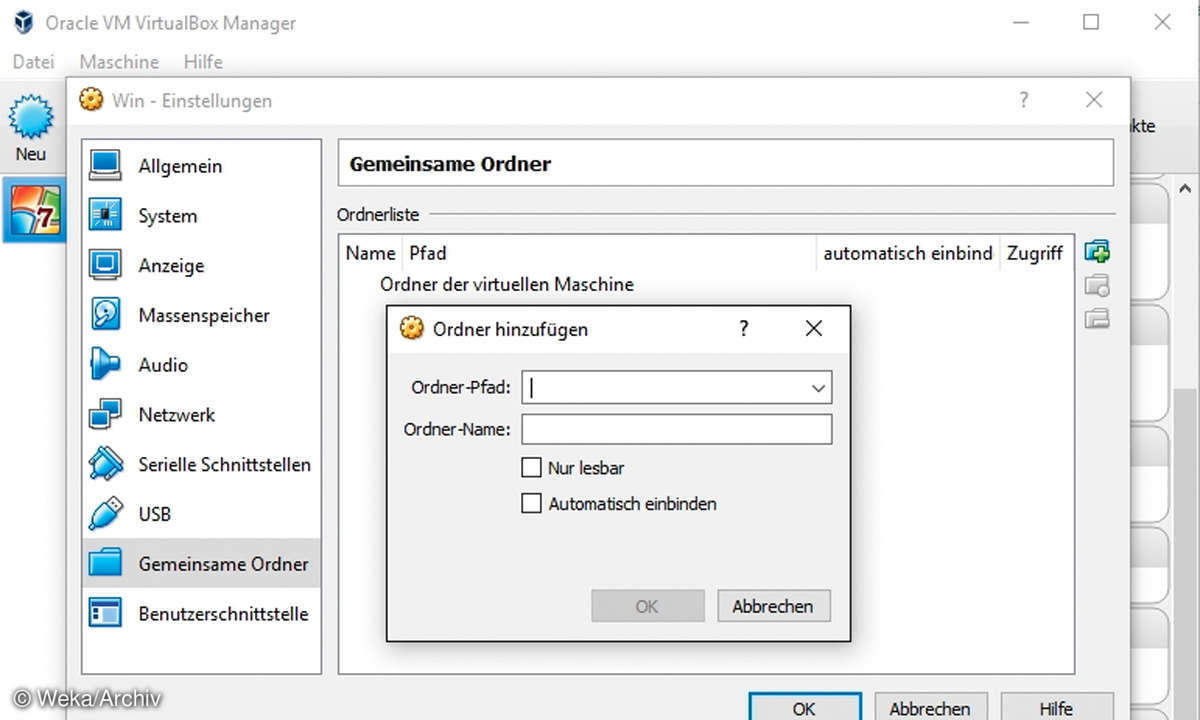Click the Ordner-Name input field
This screenshot has height=720, width=1200.
[x=677, y=430]
